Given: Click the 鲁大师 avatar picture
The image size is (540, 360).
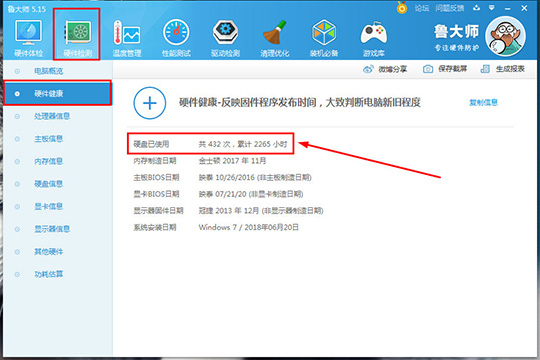Looking at the screenshot, I should pos(505,36).
